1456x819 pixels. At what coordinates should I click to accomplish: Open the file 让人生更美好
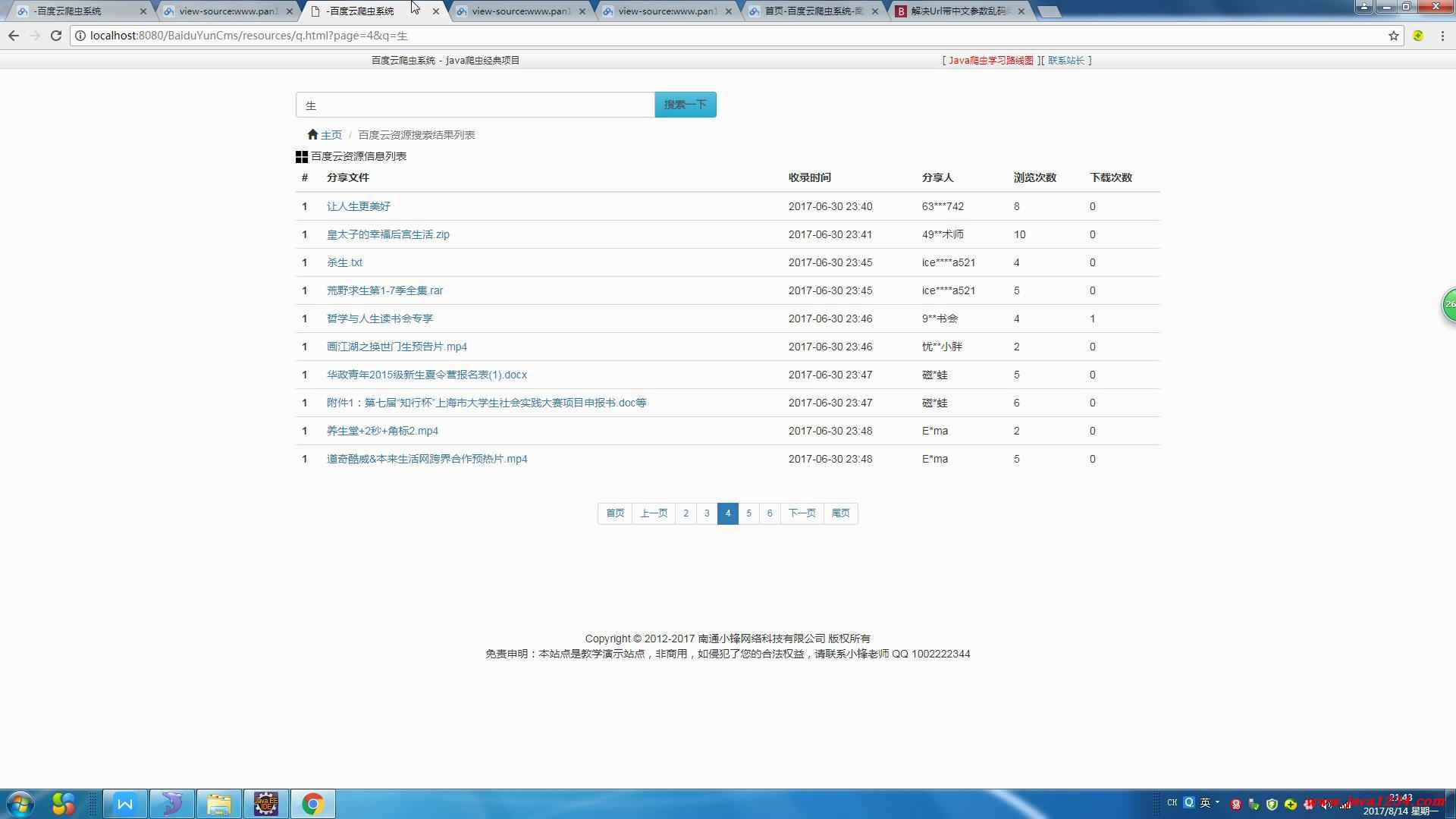tap(359, 206)
